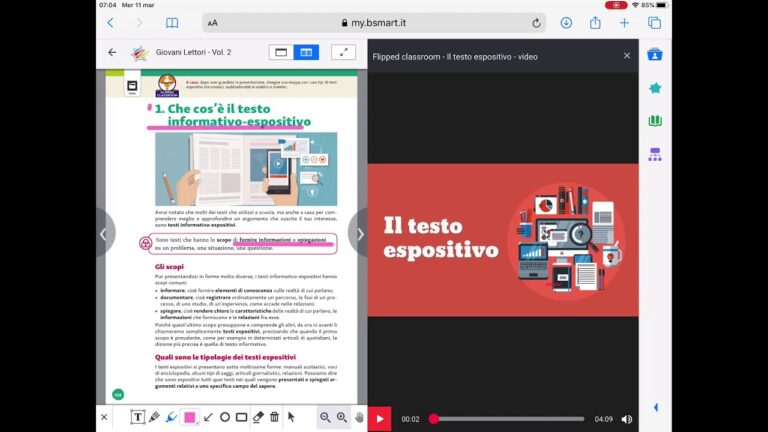Viewport: 768px width, 432px height.
Task: Open the classroom profile icon in sidebar
Action: (655, 54)
